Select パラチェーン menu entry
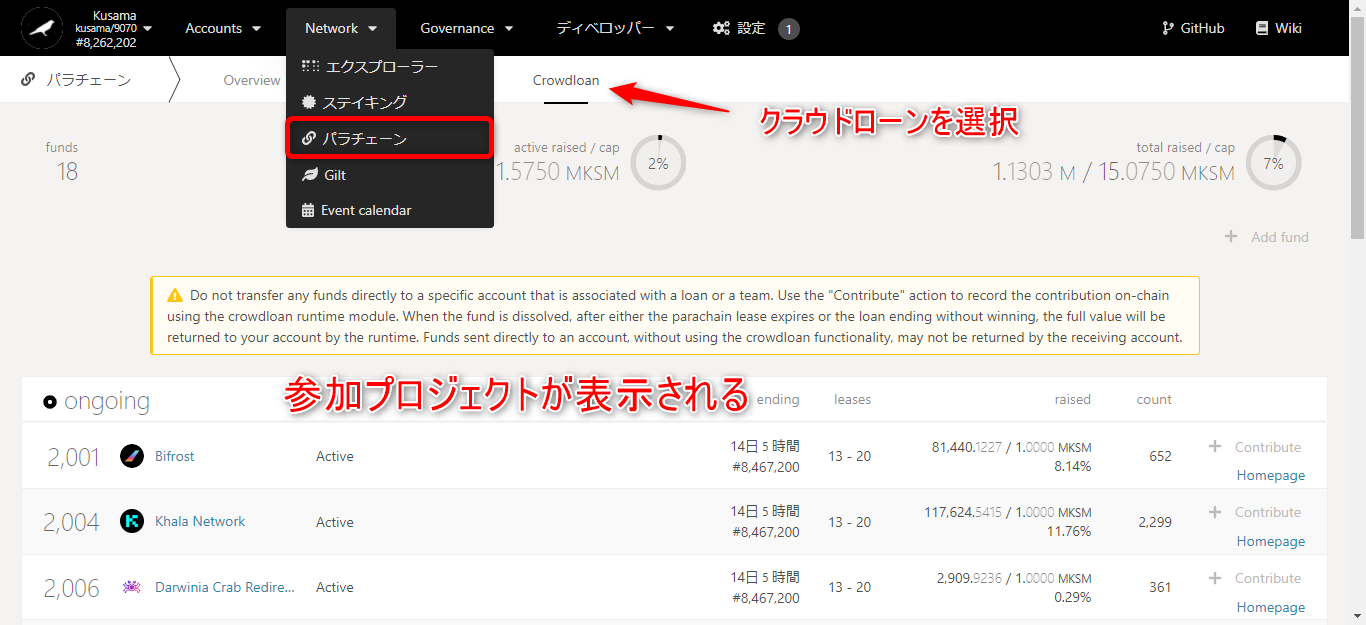Image resolution: width=1366 pixels, height=625 pixels. pyautogui.click(x=390, y=138)
